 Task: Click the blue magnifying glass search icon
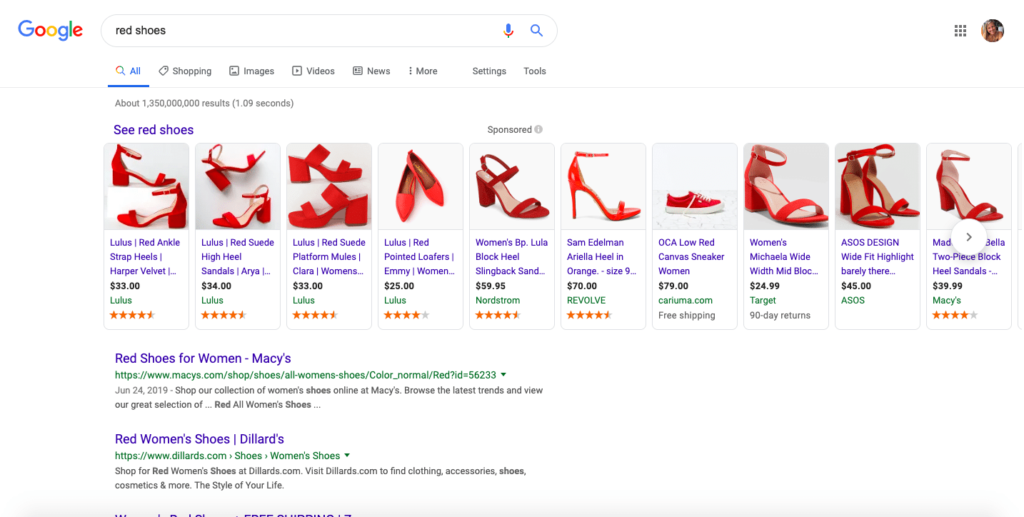coord(536,31)
